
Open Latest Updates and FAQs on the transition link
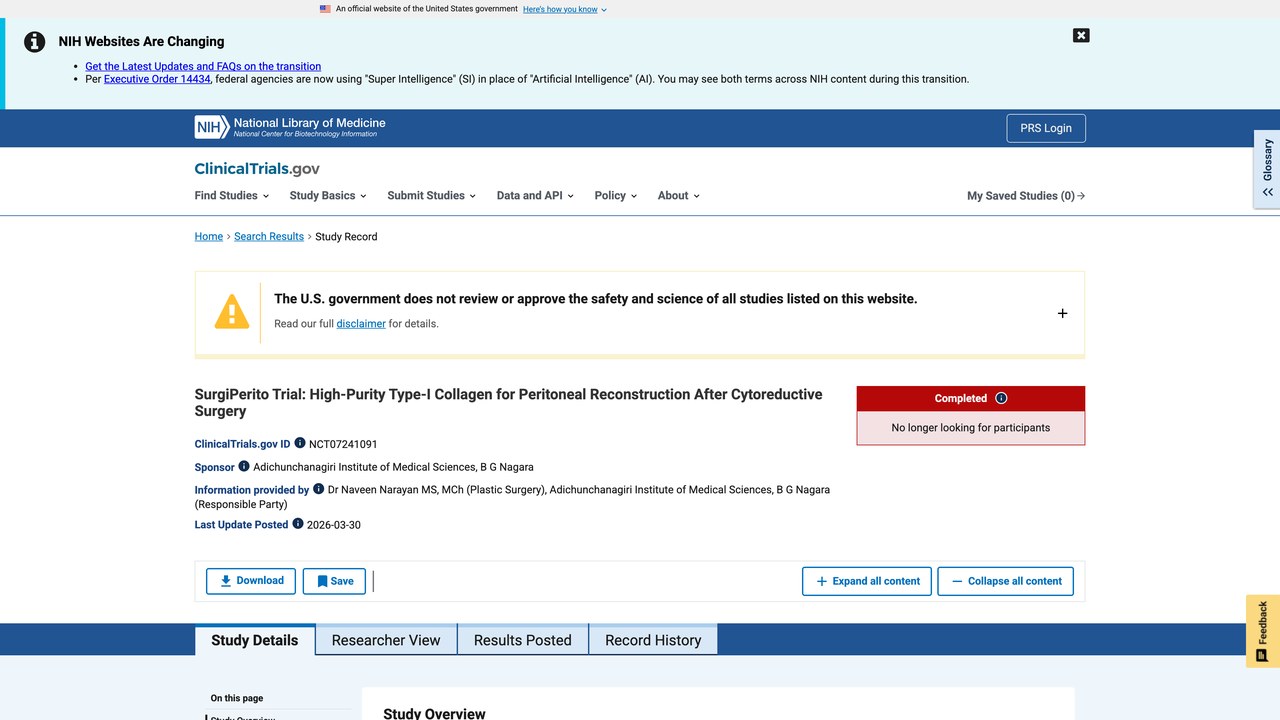coord(203,66)
